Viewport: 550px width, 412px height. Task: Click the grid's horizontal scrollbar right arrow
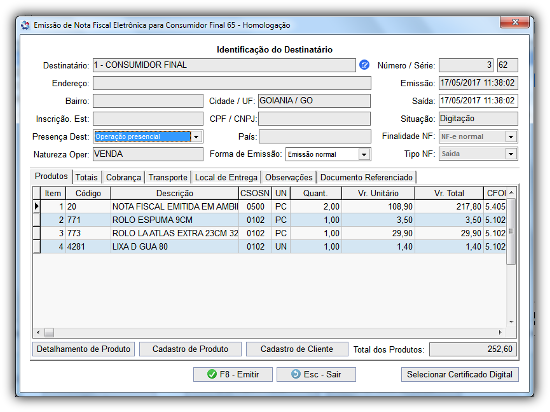point(500,332)
